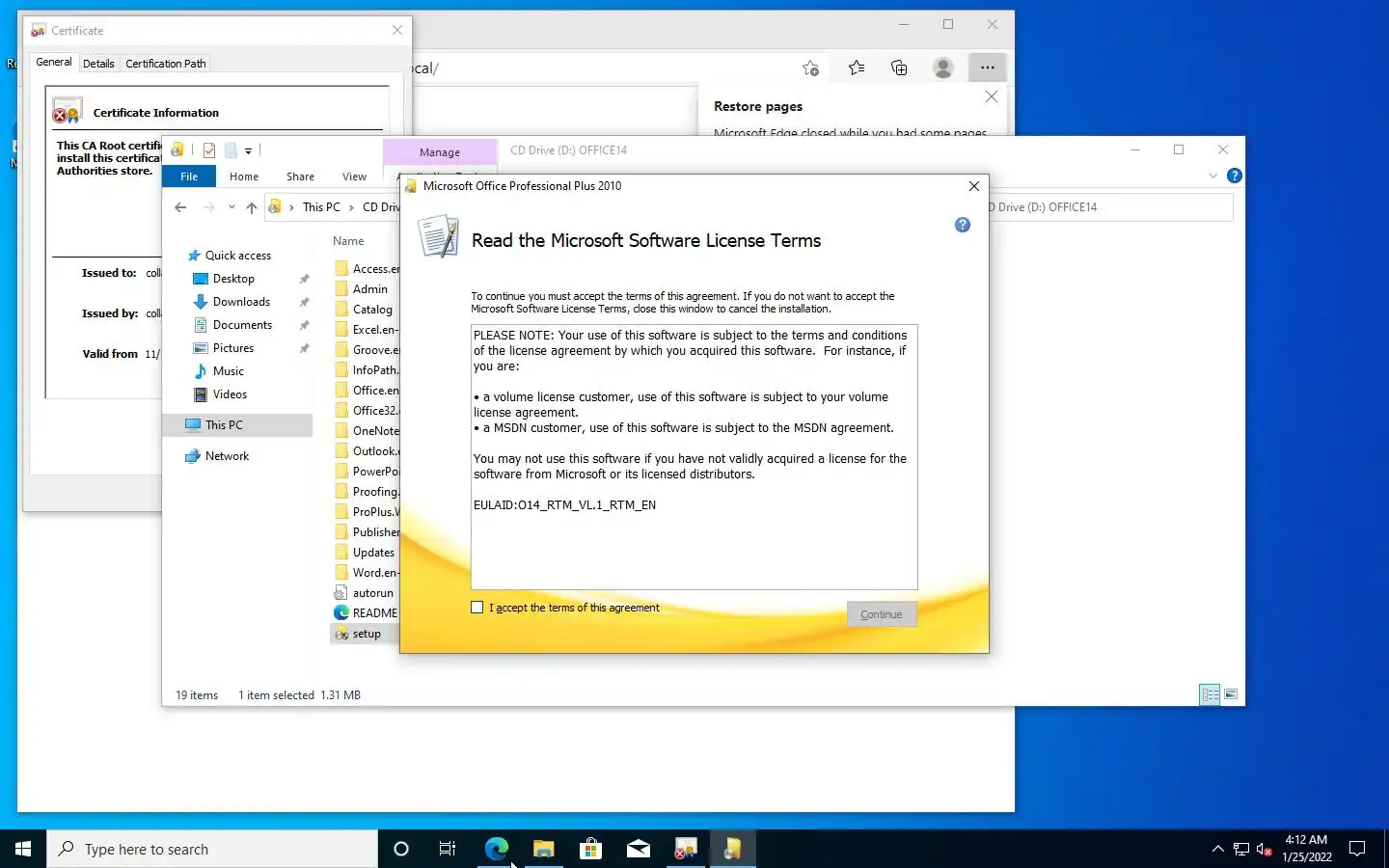
Task: Open Quick access in navigation pane
Action: pyautogui.click(x=238, y=256)
